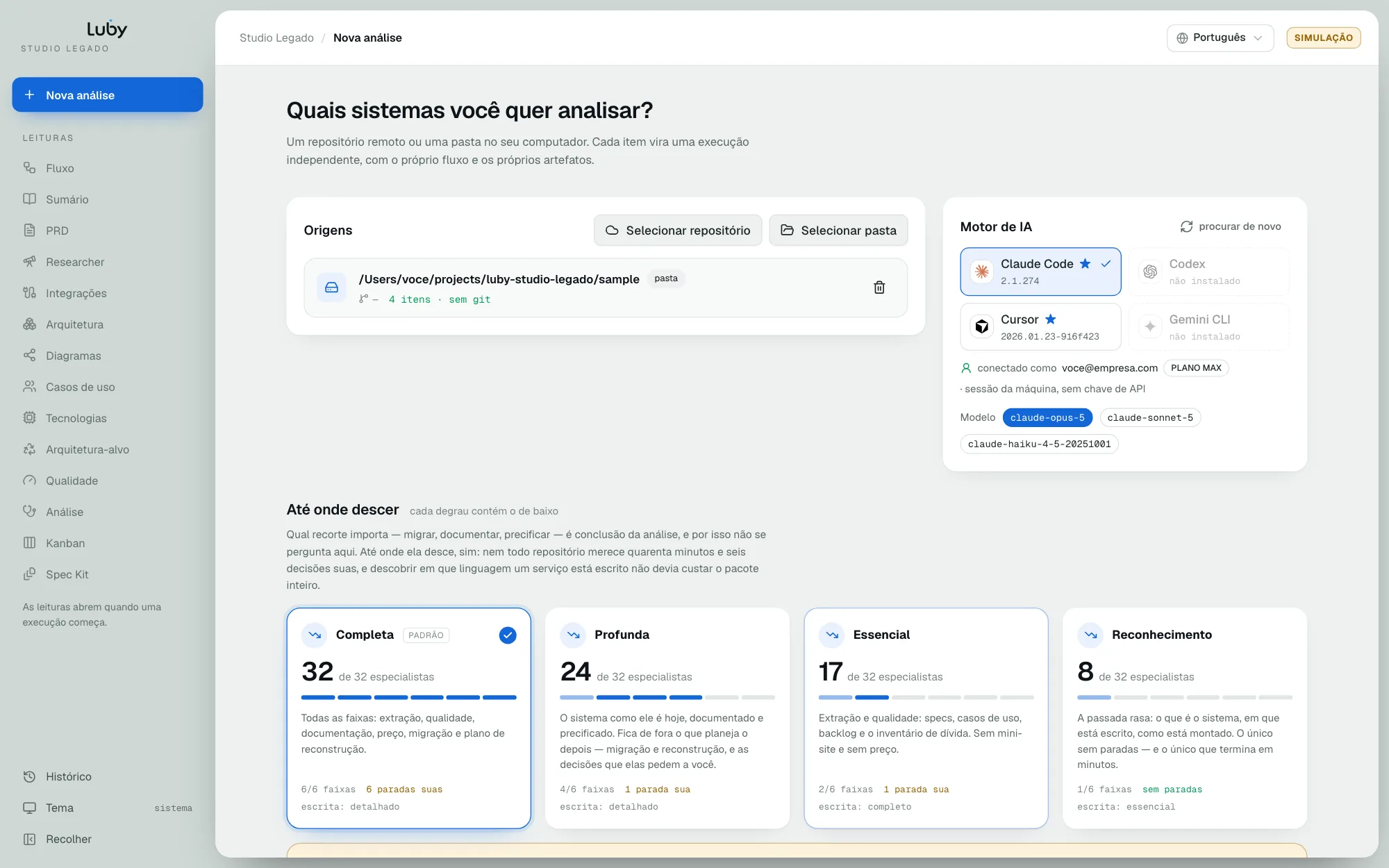Select the Reconhecimento depth card
Screen dimensions: 1389x868
pos(1185,718)
